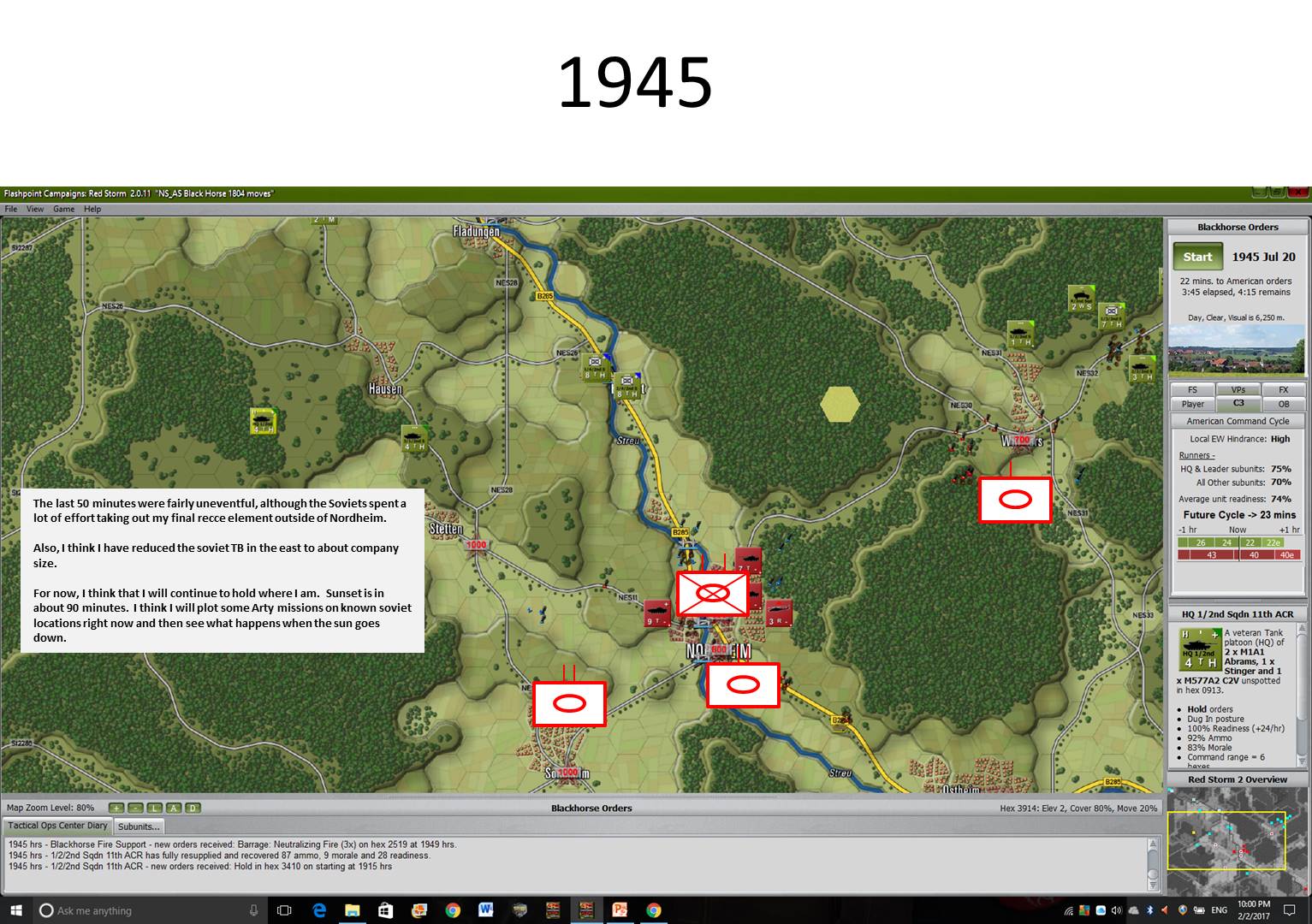Click the yellow highlighted hex on the map

(840, 405)
